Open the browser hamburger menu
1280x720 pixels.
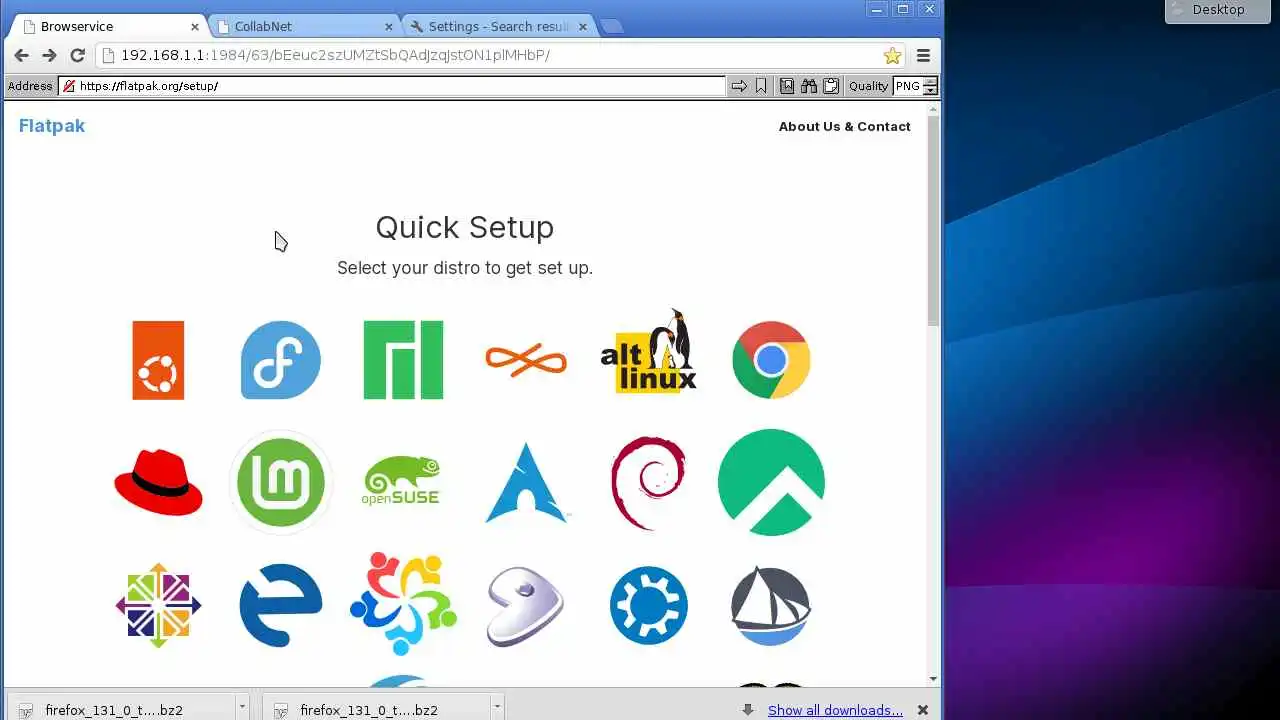point(923,56)
